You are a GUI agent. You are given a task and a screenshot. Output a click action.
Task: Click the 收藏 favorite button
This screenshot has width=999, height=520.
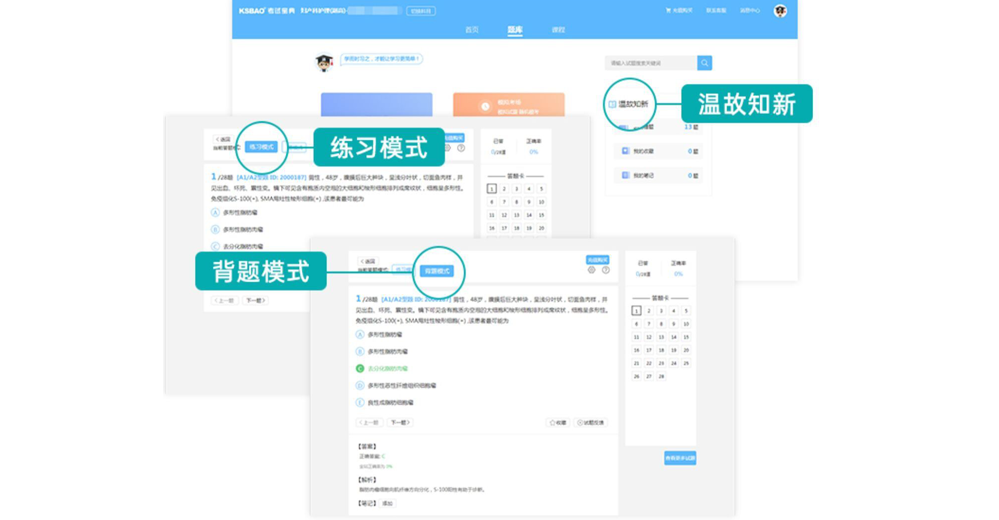pyautogui.click(x=558, y=423)
